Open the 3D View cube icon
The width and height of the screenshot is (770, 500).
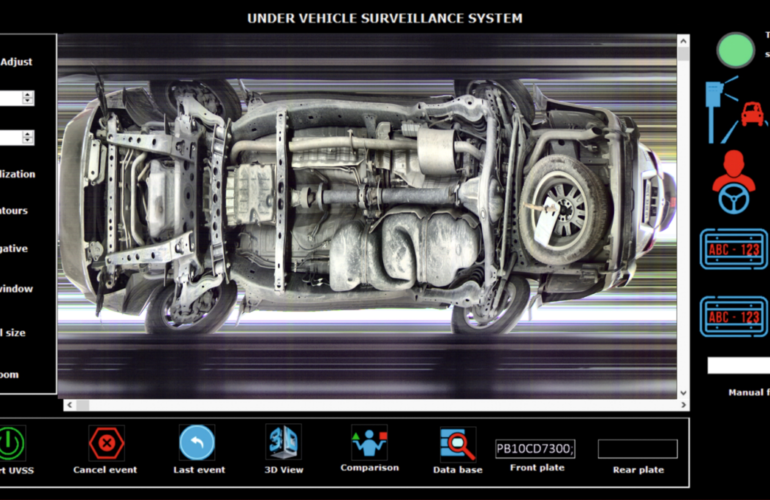point(283,442)
